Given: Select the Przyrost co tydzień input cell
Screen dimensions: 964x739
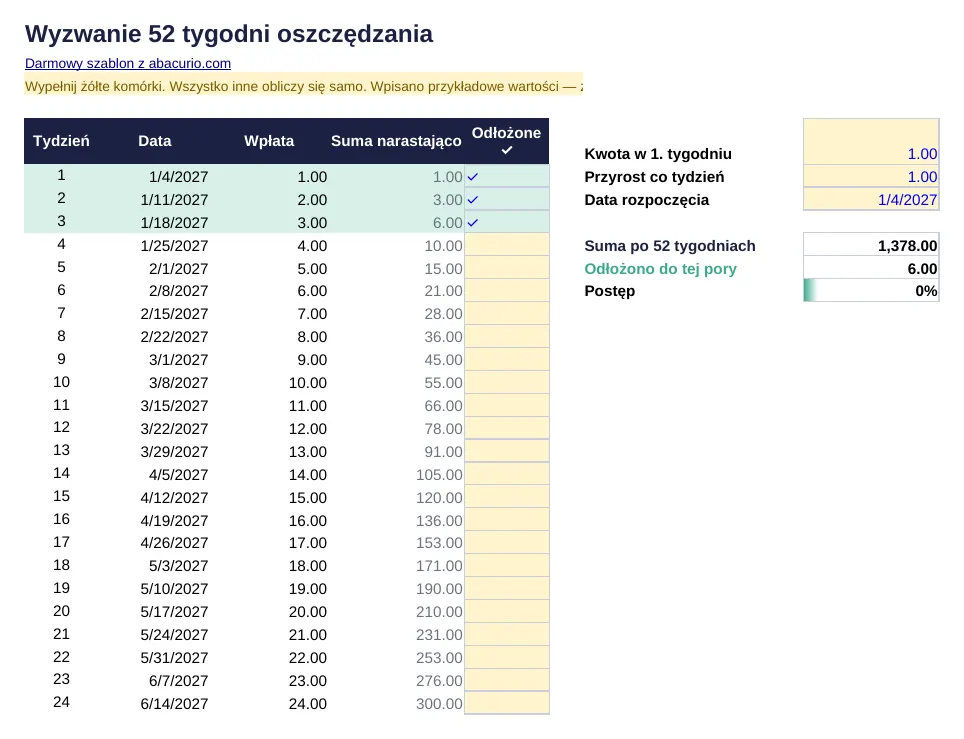Looking at the screenshot, I should pos(871,176).
